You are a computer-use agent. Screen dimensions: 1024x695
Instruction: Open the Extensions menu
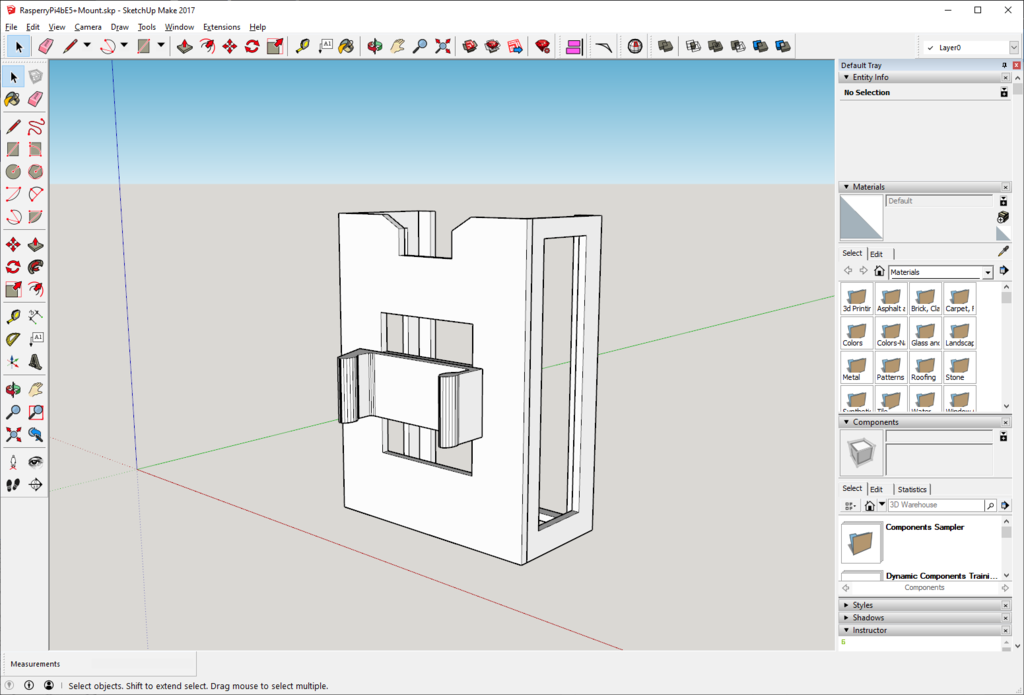point(221,27)
